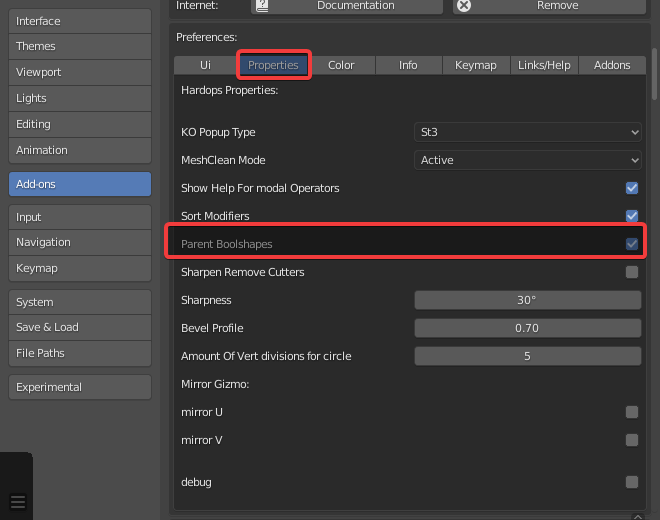Click the Remove X icon
Image resolution: width=660 pixels, height=520 pixels.
pyautogui.click(x=464, y=6)
